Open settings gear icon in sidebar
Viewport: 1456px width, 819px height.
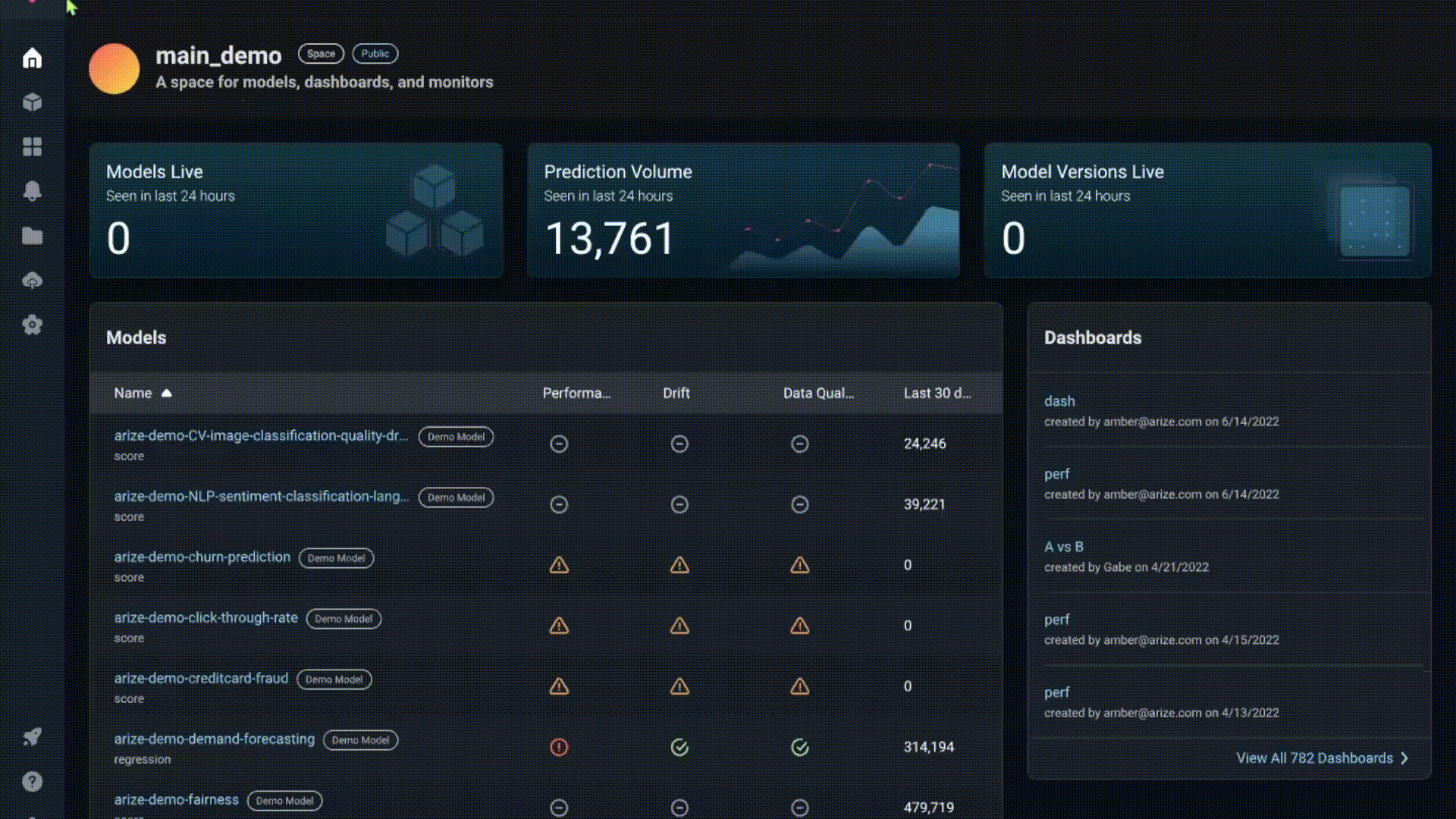(32, 325)
